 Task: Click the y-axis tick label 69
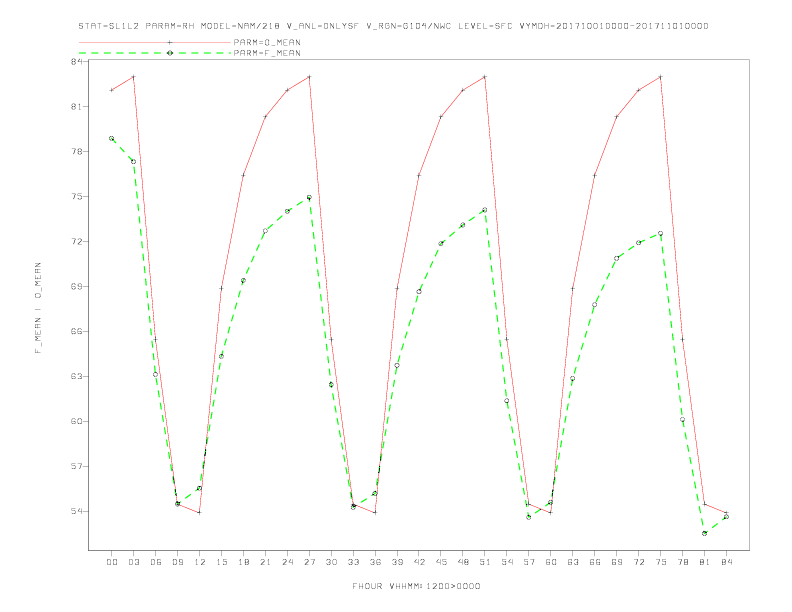point(76,286)
